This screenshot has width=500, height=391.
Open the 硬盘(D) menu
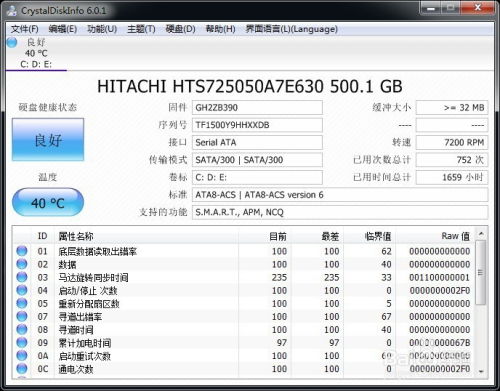[x=180, y=29]
